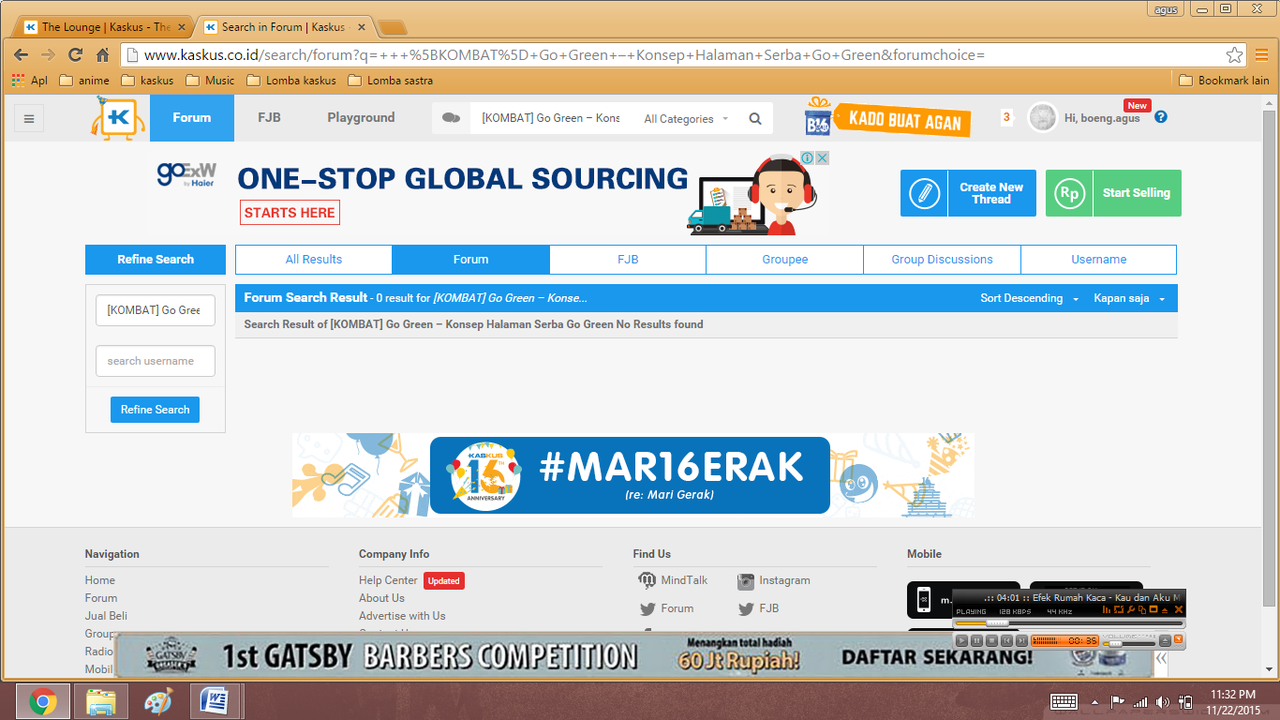This screenshot has width=1280, height=720.
Task: Select the Forum results tab
Action: 471,259
